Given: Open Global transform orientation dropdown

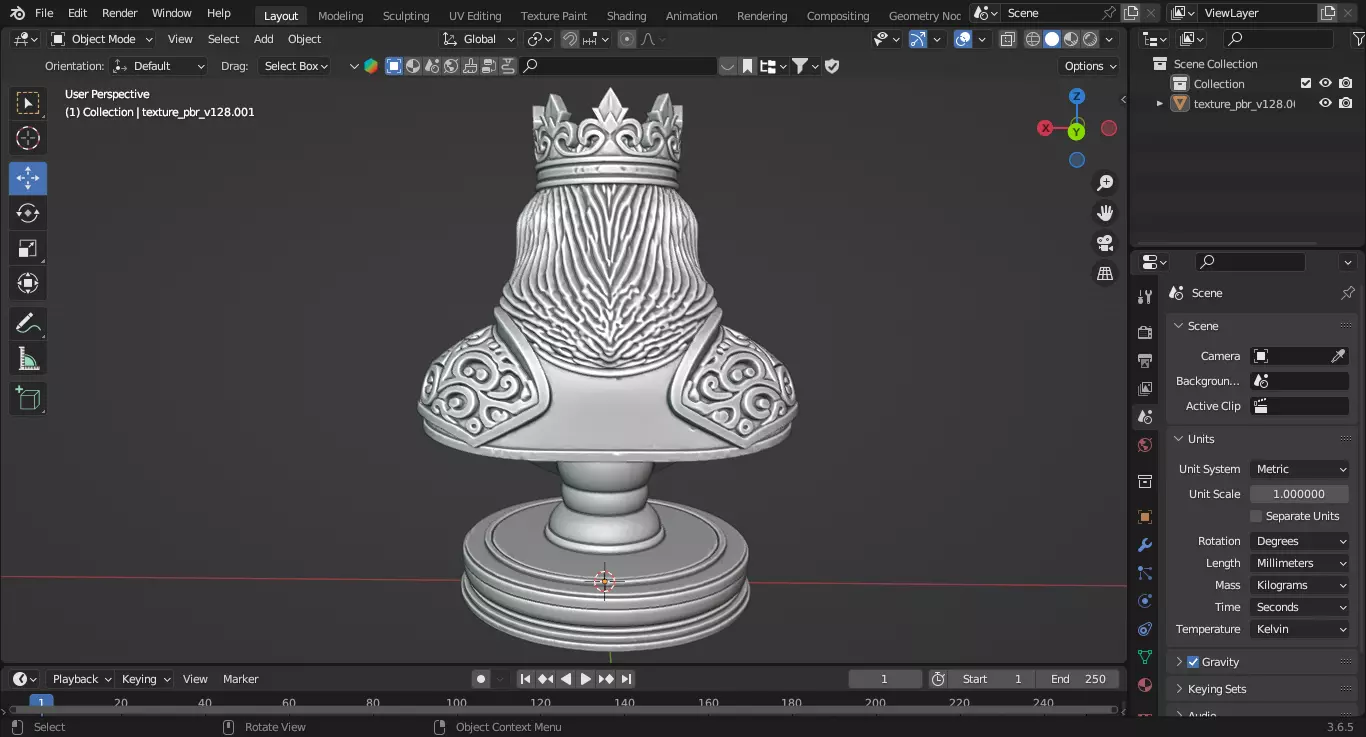Looking at the screenshot, I should tap(479, 39).
